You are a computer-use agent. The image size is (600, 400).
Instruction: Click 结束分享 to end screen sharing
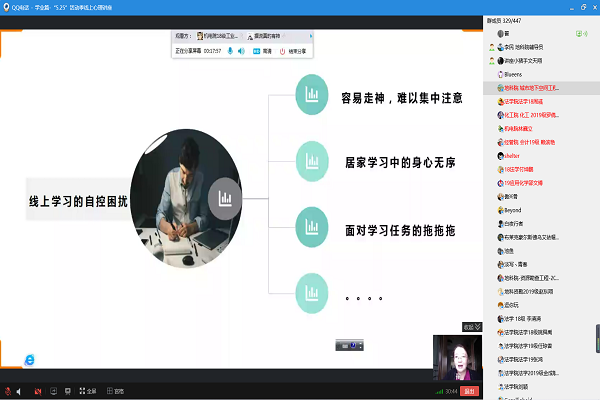[x=295, y=51]
